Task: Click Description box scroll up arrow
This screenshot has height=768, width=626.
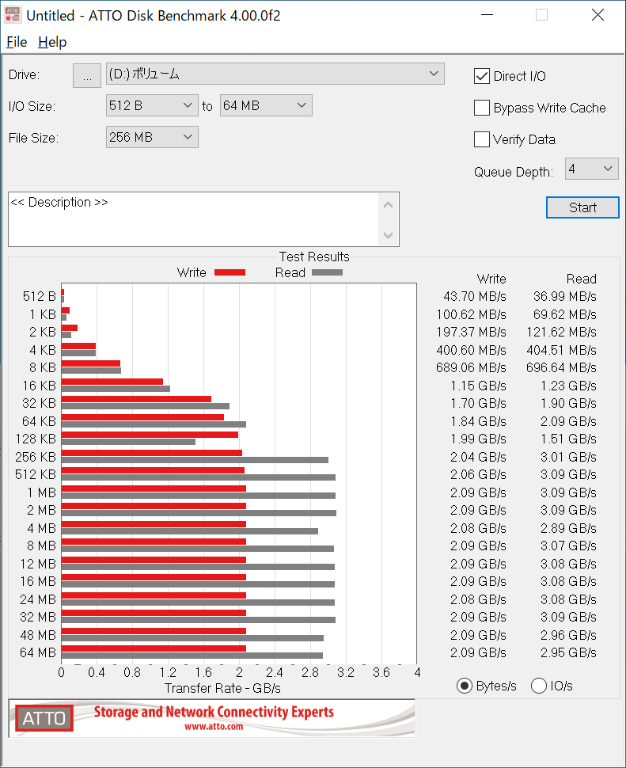Action: click(x=388, y=205)
